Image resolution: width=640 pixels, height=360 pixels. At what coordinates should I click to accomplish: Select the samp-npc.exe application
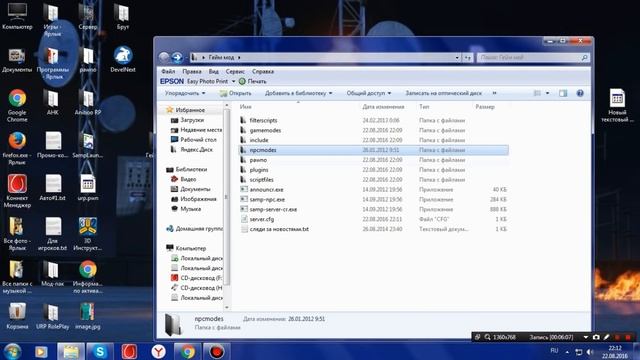(267, 200)
